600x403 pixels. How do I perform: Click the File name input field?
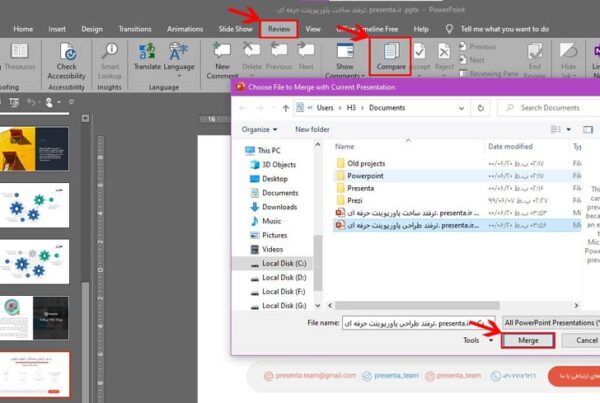[419, 323]
